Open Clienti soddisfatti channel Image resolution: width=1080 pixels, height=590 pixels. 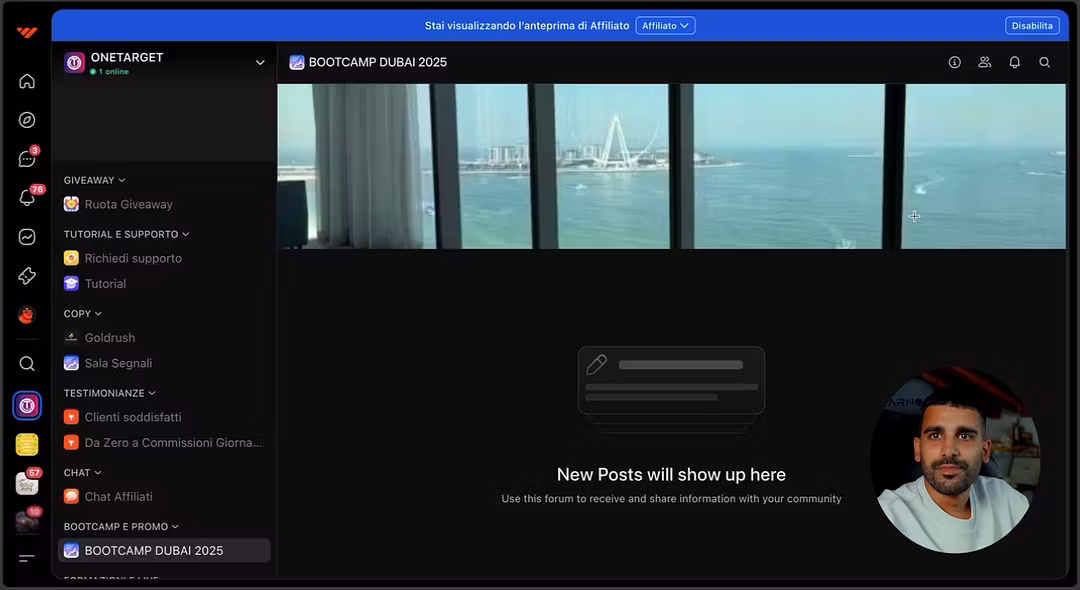[164, 417]
